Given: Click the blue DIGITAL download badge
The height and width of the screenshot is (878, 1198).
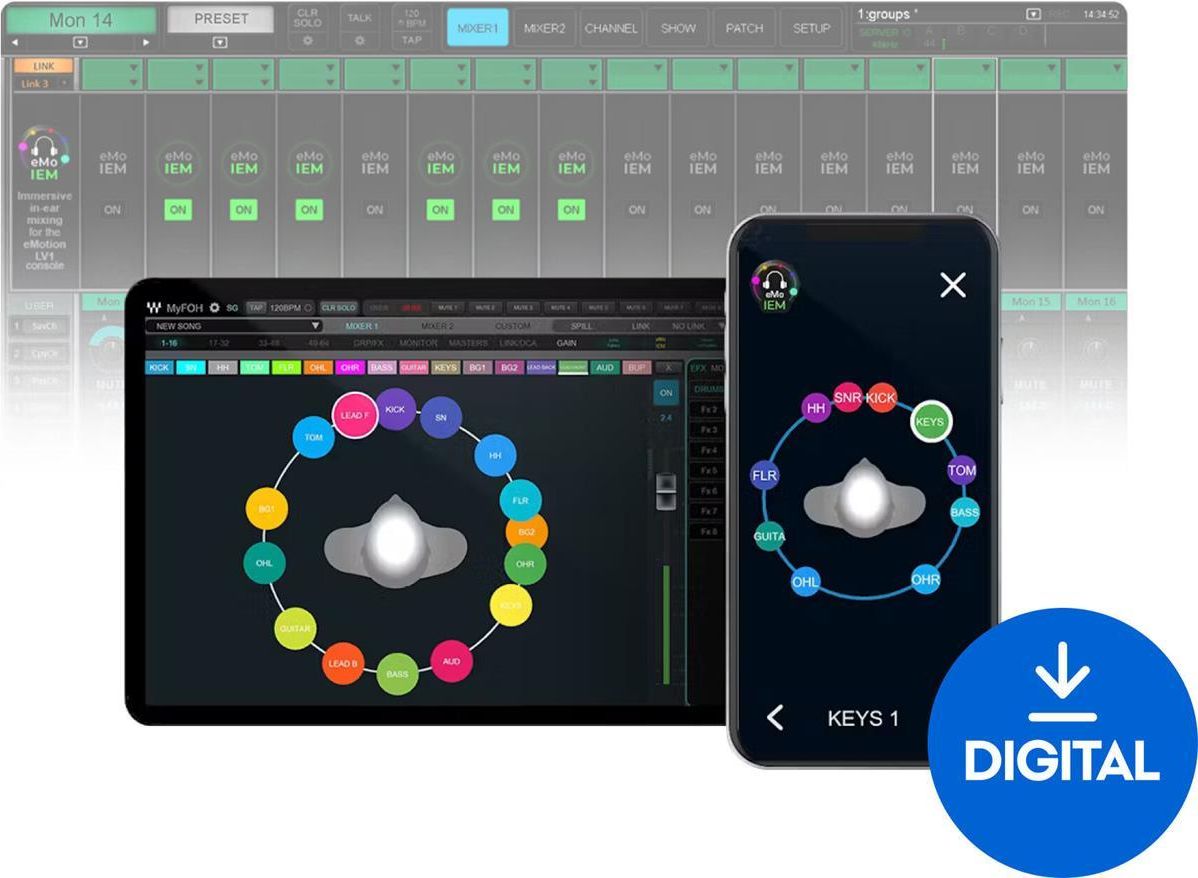Looking at the screenshot, I should click(1061, 742).
